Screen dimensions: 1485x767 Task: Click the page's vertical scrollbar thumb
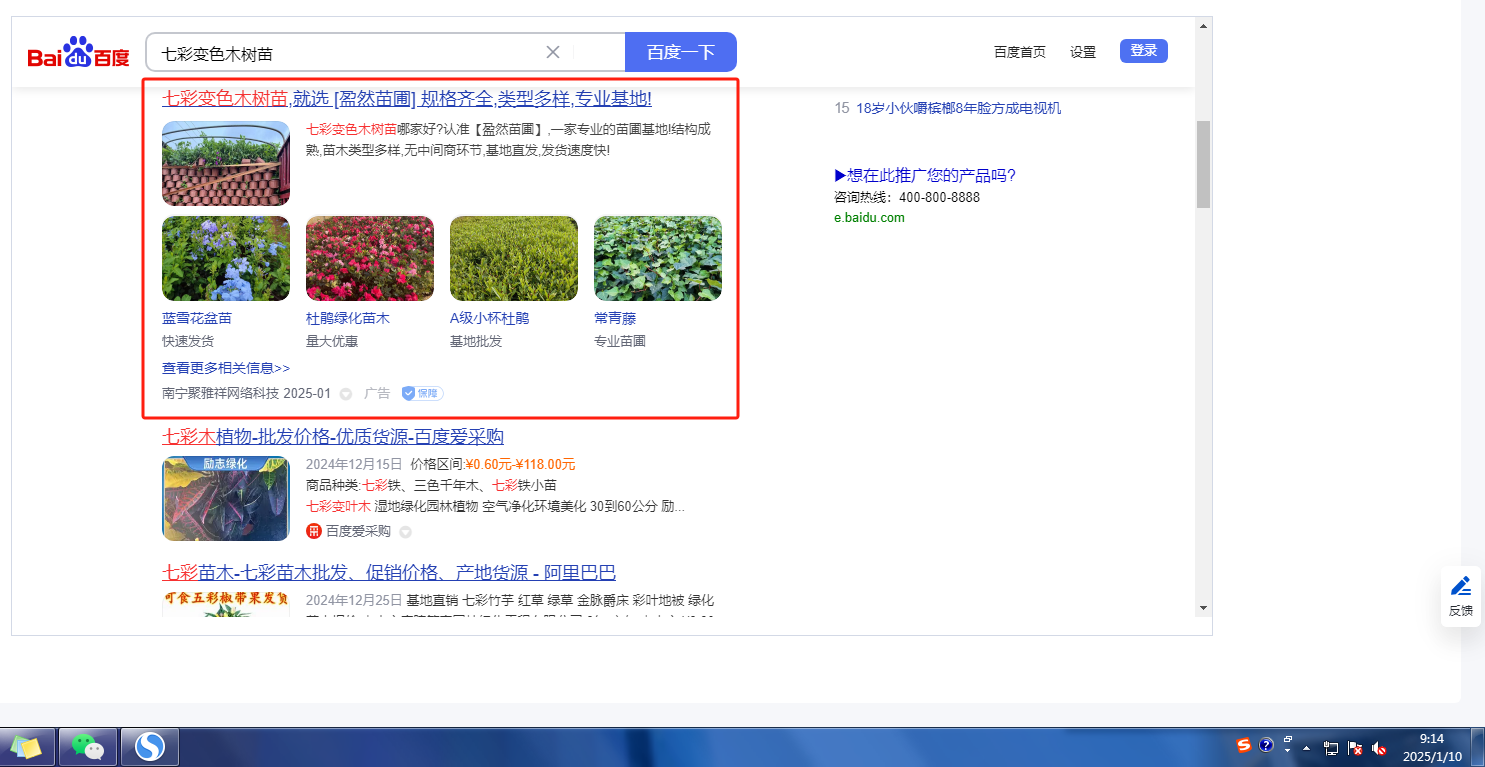pos(1203,164)
